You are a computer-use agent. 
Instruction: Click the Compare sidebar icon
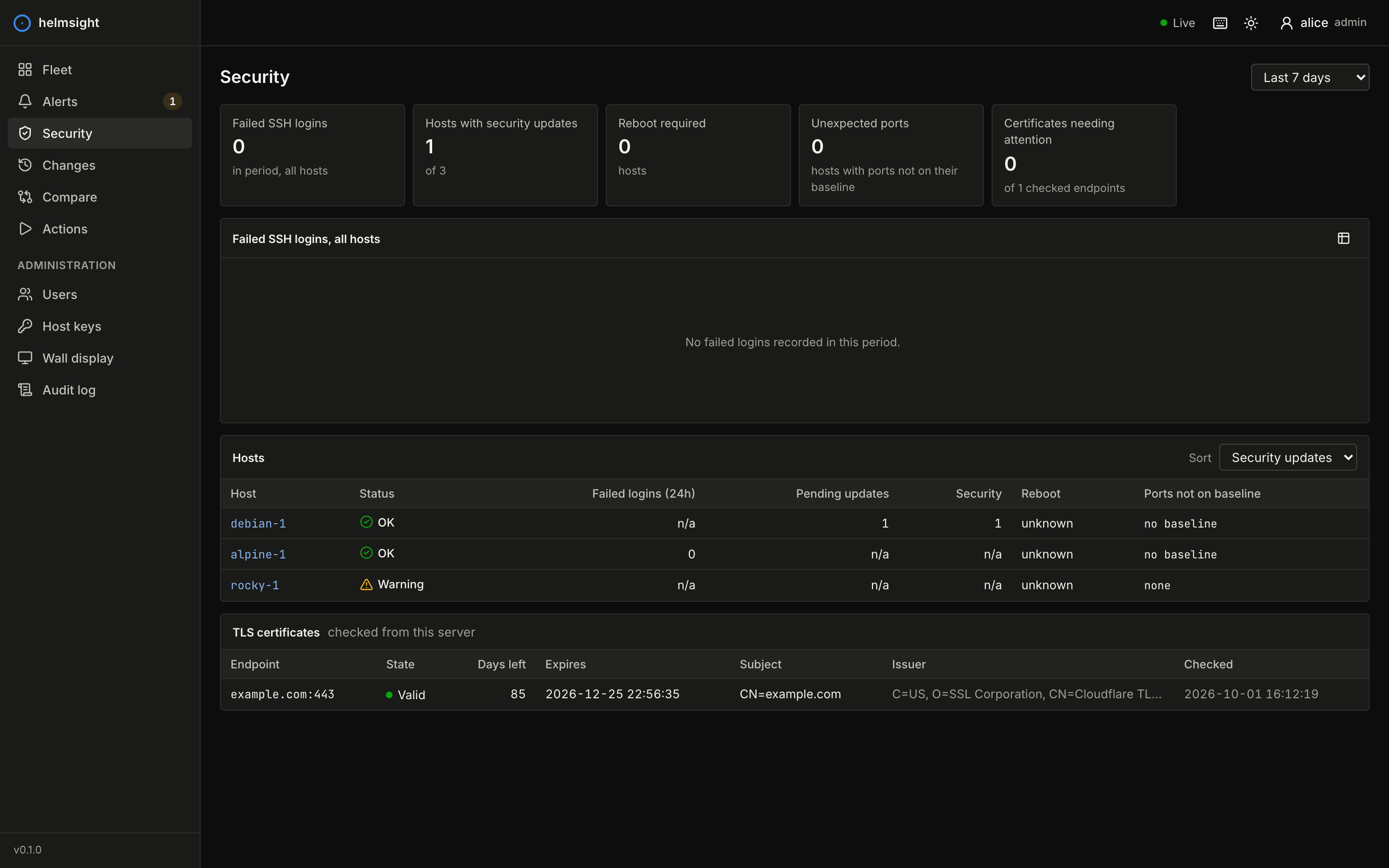25,197
